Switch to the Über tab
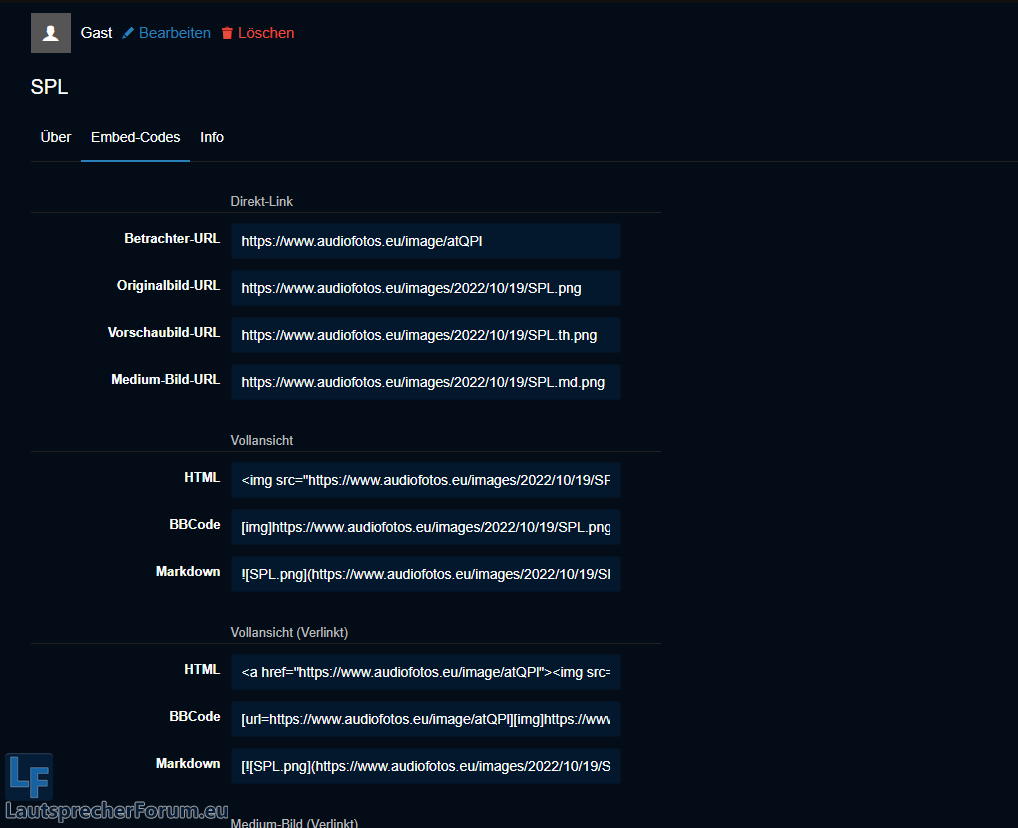The width and height of the screenshot is (1018, 828). (56, 137)
